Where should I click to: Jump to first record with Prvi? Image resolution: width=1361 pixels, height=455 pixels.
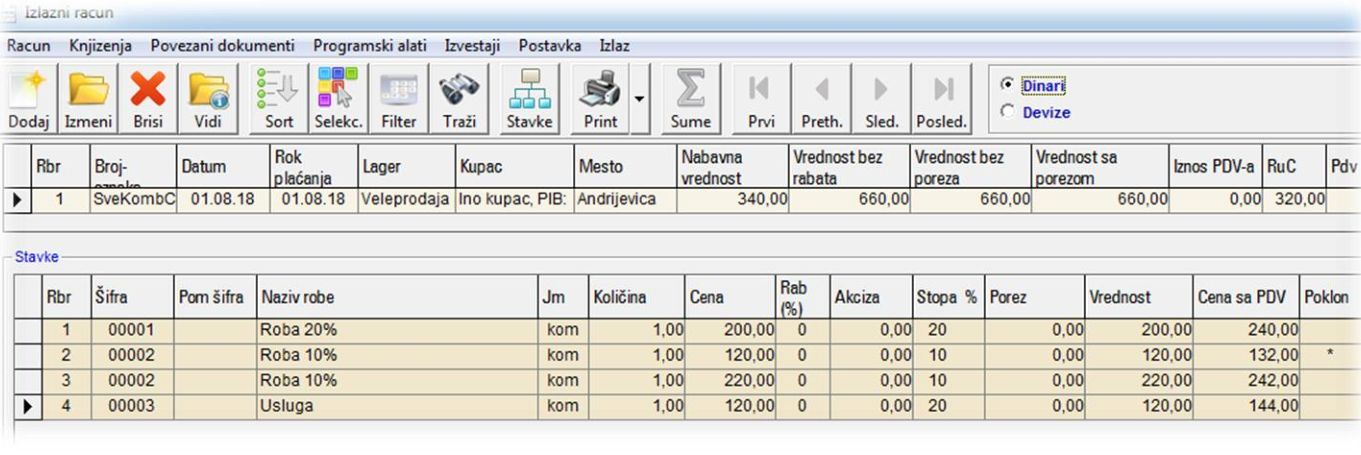click(x=760, y=98)
